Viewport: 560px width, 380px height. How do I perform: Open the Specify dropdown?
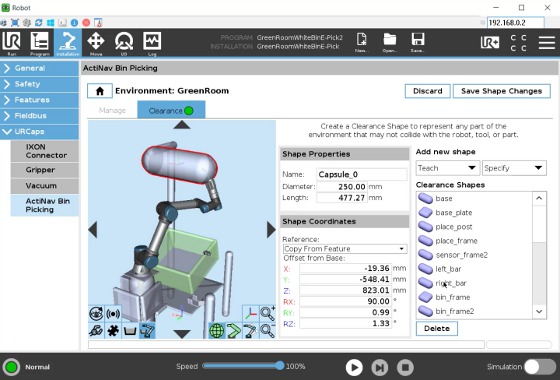click(x=514, y=168)
